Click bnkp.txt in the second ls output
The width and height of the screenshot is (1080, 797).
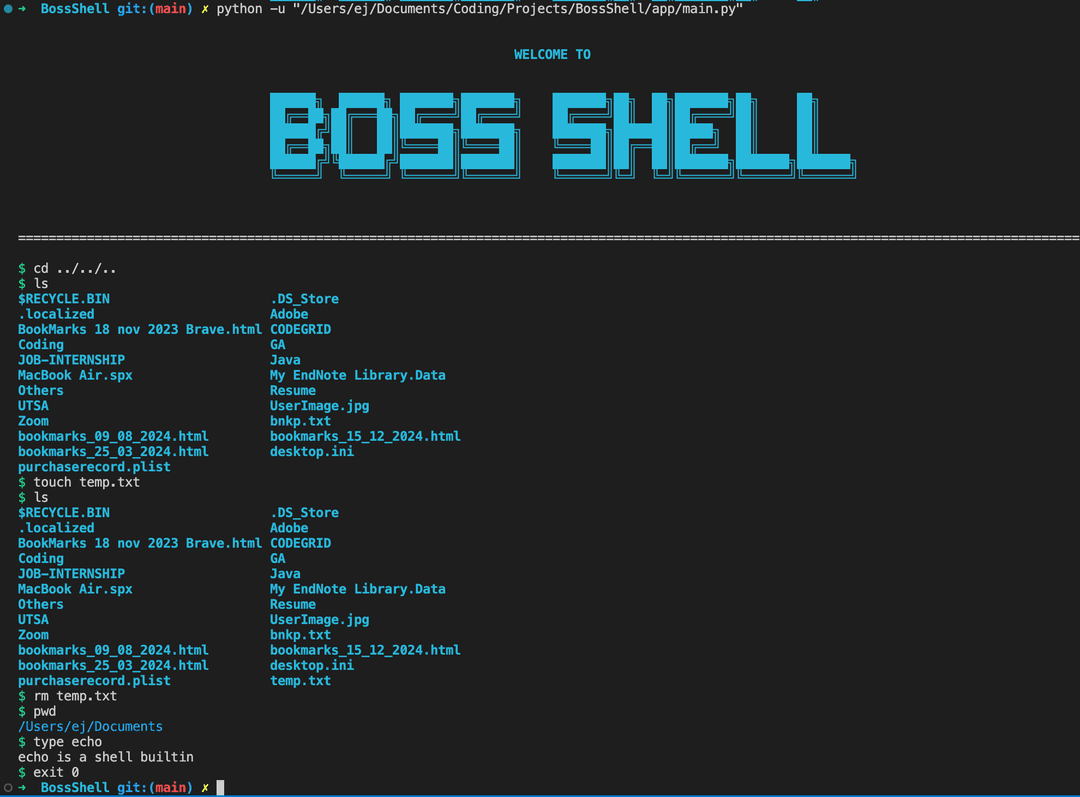click(x=300, y=634)
